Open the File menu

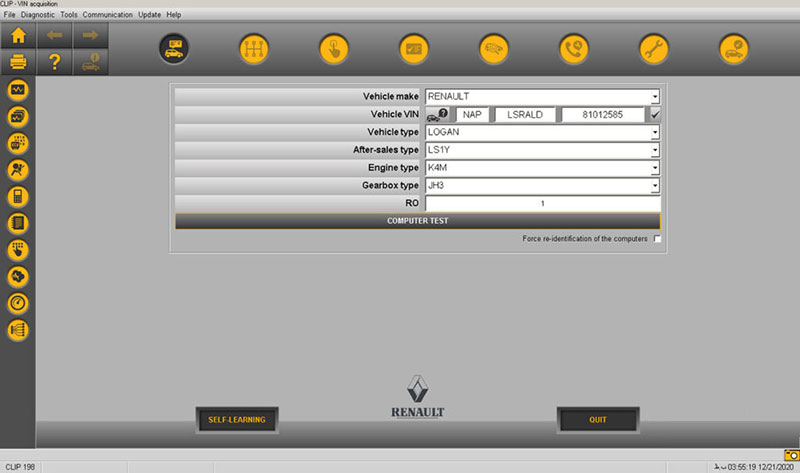coord(9,15)
